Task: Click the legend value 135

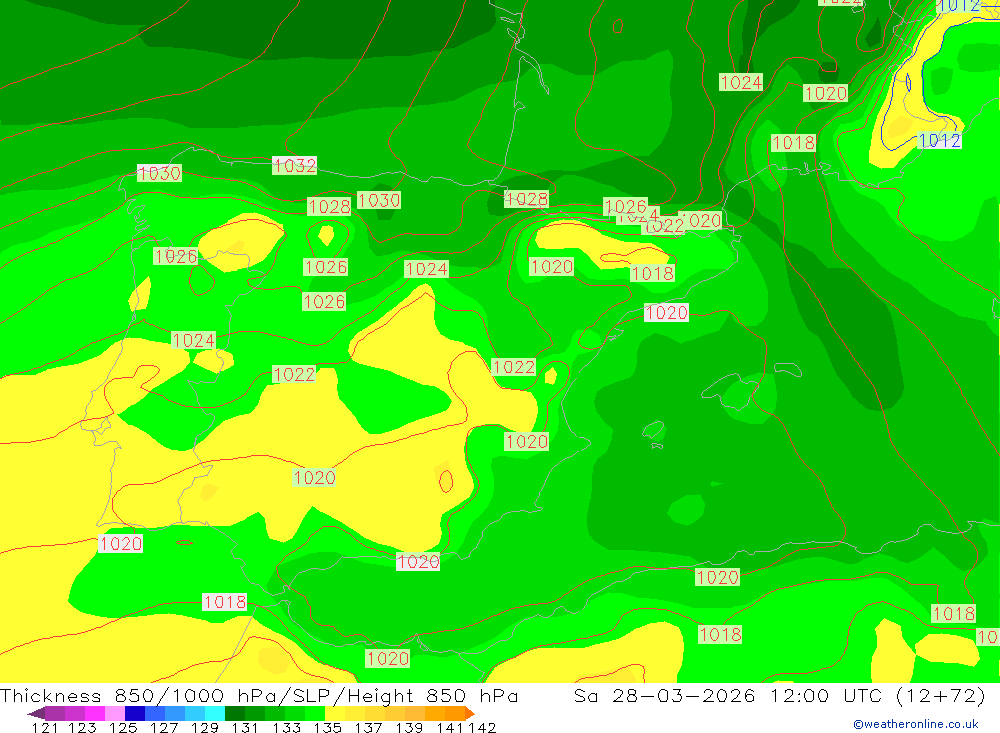Action: tap(327, 727)
